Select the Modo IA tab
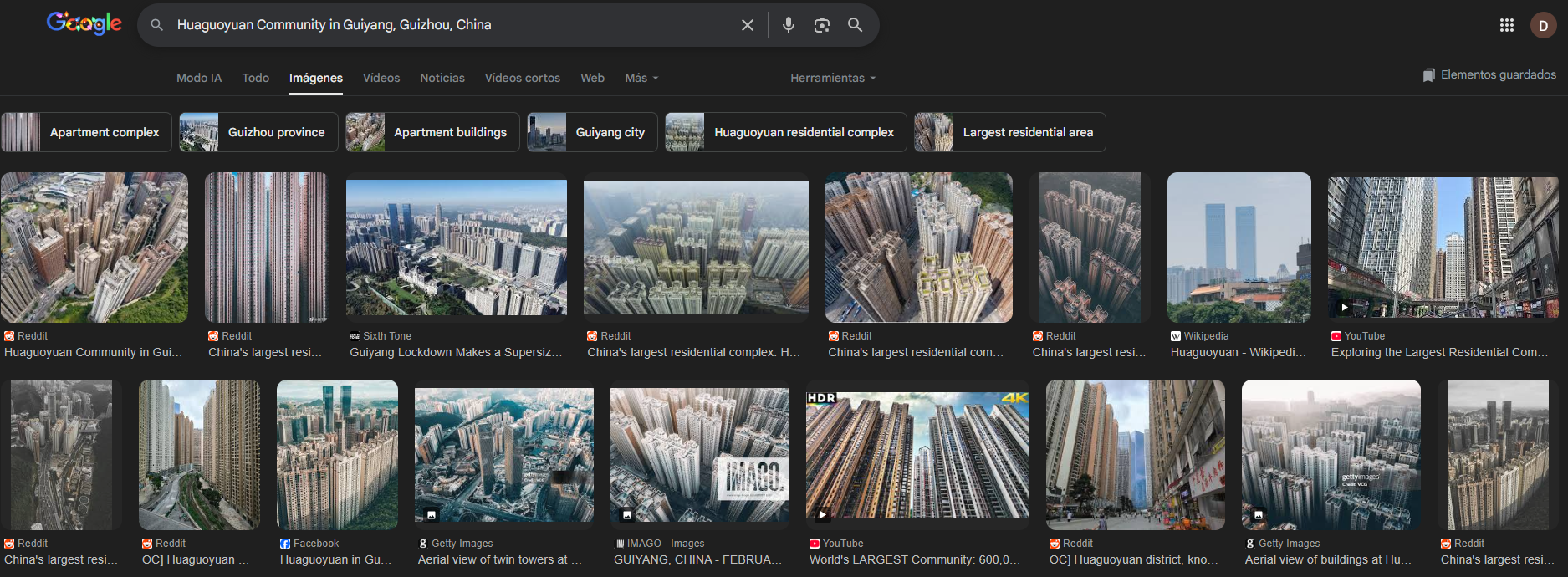This screenshot has height=577, width=1568. 199,78
